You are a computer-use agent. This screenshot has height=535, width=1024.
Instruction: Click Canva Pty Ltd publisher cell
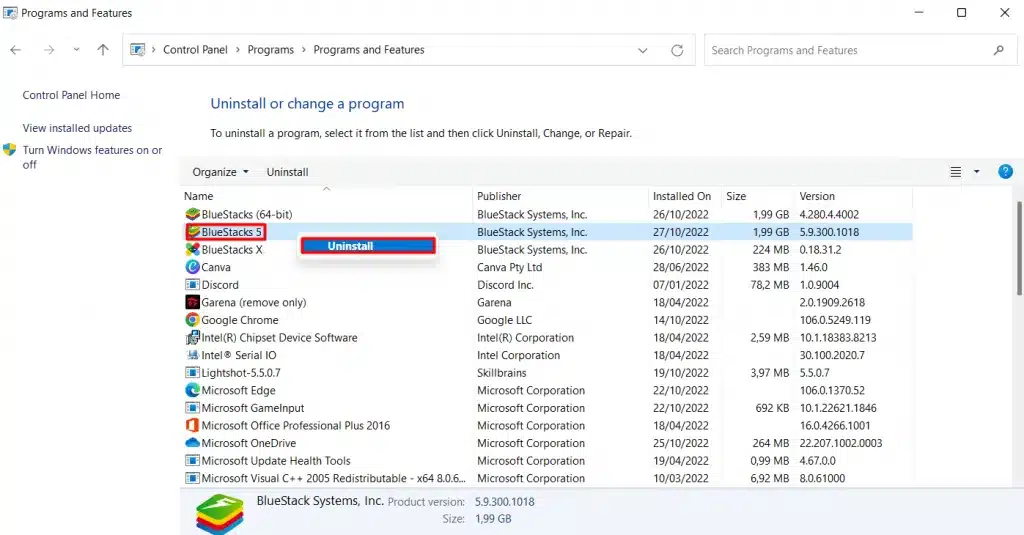509,267
